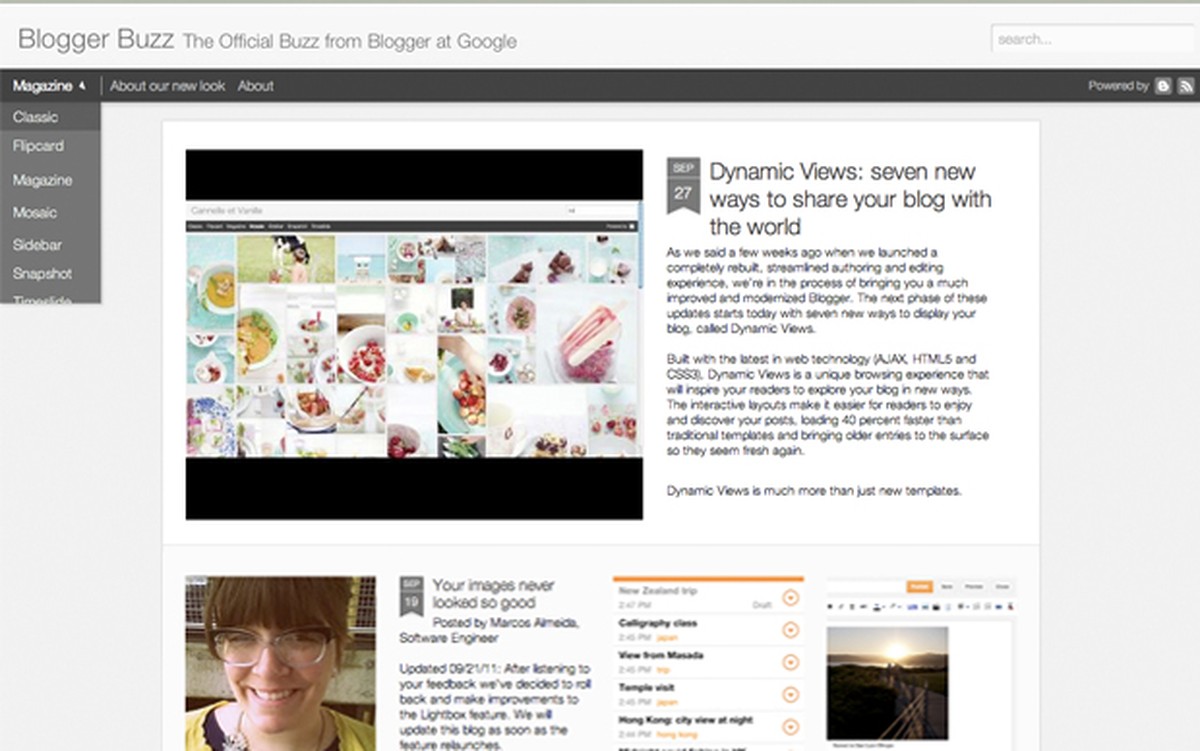Click the orange arrow beside 'New Zealand trip'
1200x751 pixels.
[793, 597]
